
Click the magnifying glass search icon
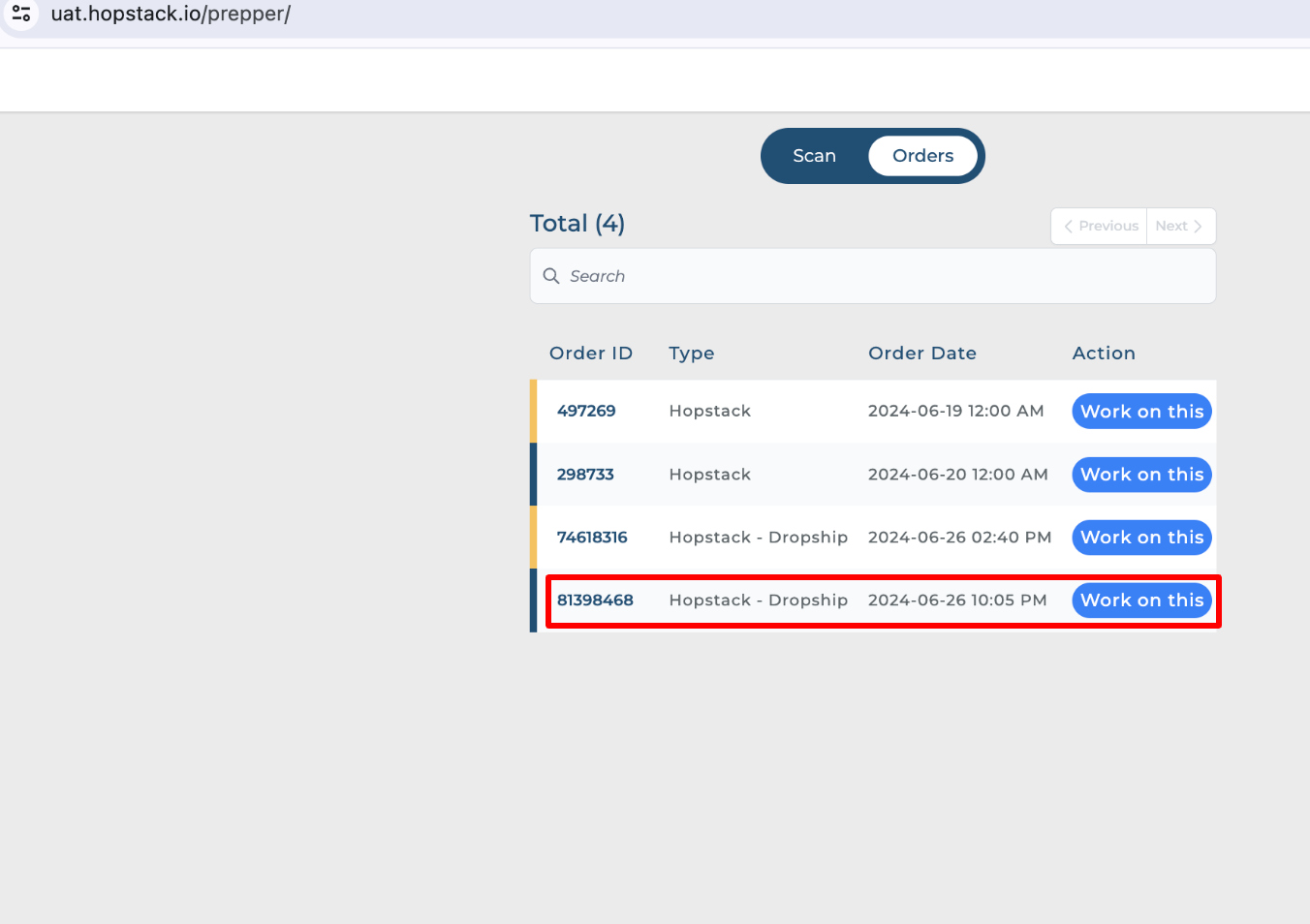551,276
